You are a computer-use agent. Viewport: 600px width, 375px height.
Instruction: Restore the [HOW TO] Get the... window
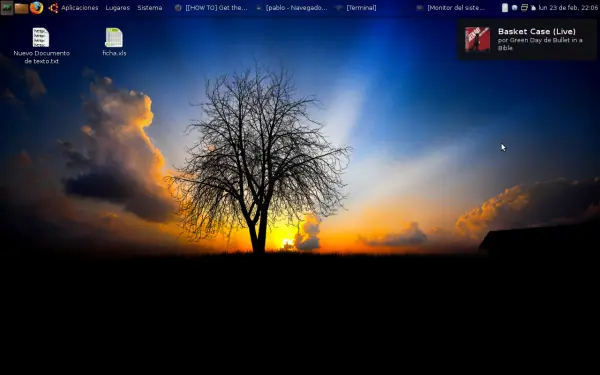[211, 8]
